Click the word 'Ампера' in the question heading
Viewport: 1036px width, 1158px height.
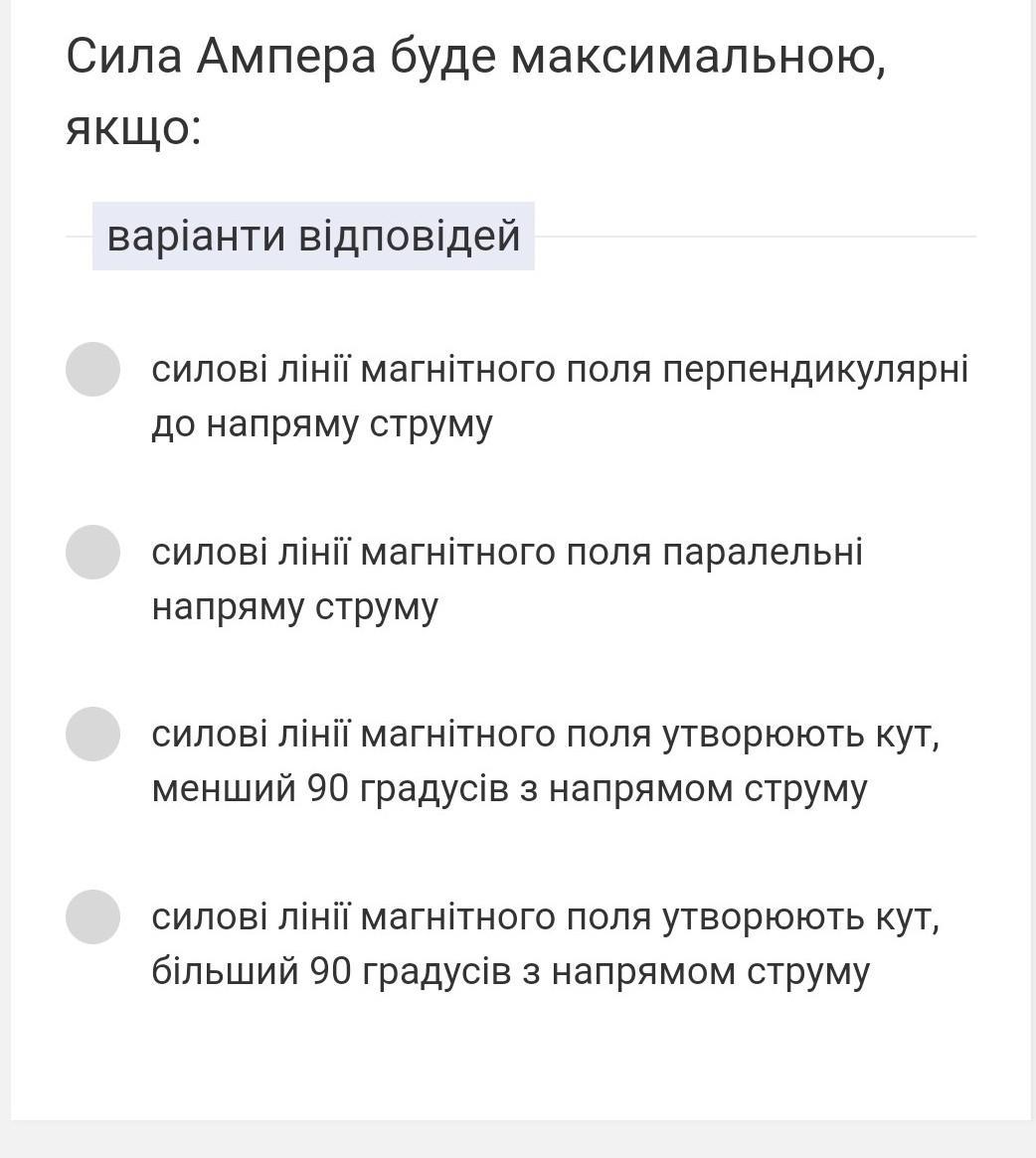point(286,57)
